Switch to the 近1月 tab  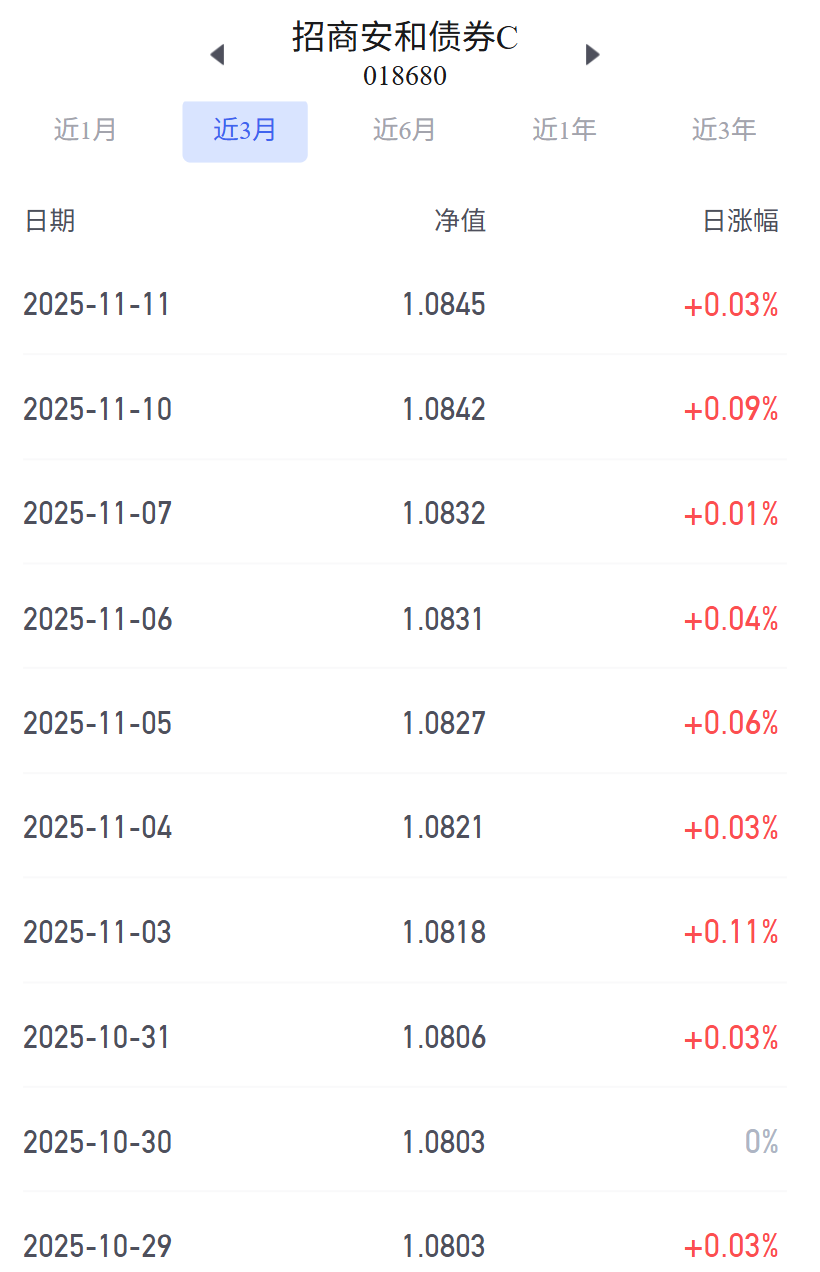click(x=86, y=130)
